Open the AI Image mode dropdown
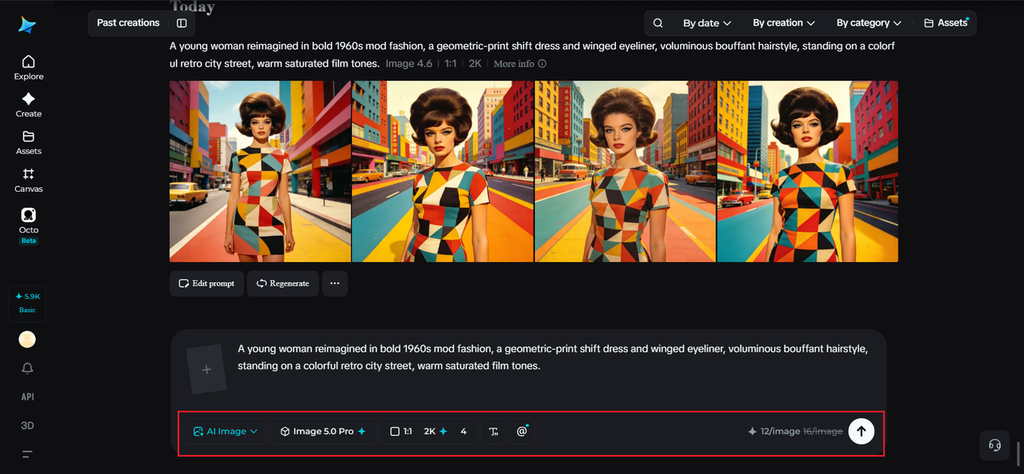The width and height of the screenshot is (1024, 474). click(225, 431)
